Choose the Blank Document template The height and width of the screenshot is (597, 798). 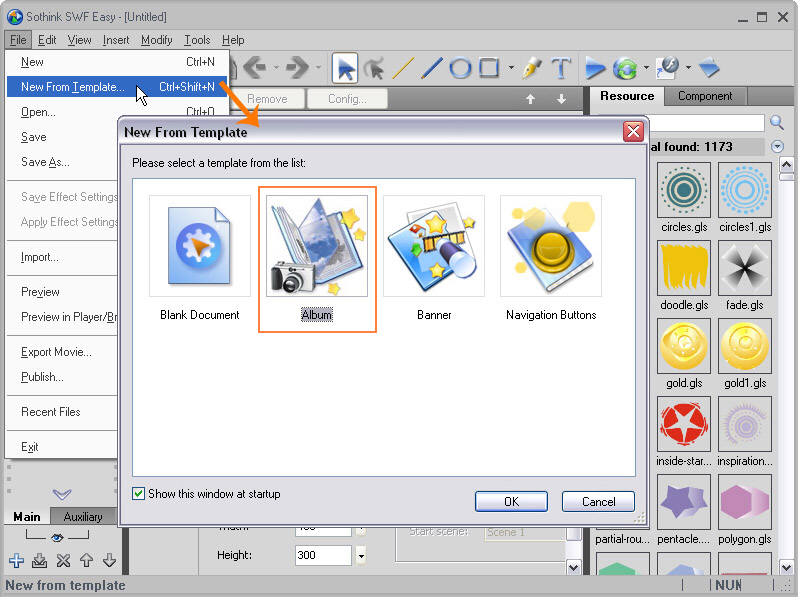coord(200,259)
